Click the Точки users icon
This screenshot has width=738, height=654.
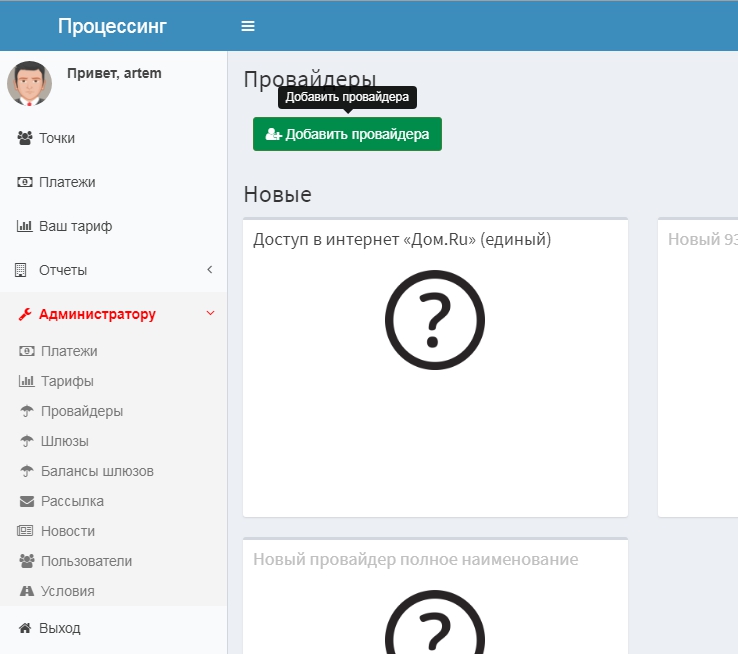coord(25,138)
